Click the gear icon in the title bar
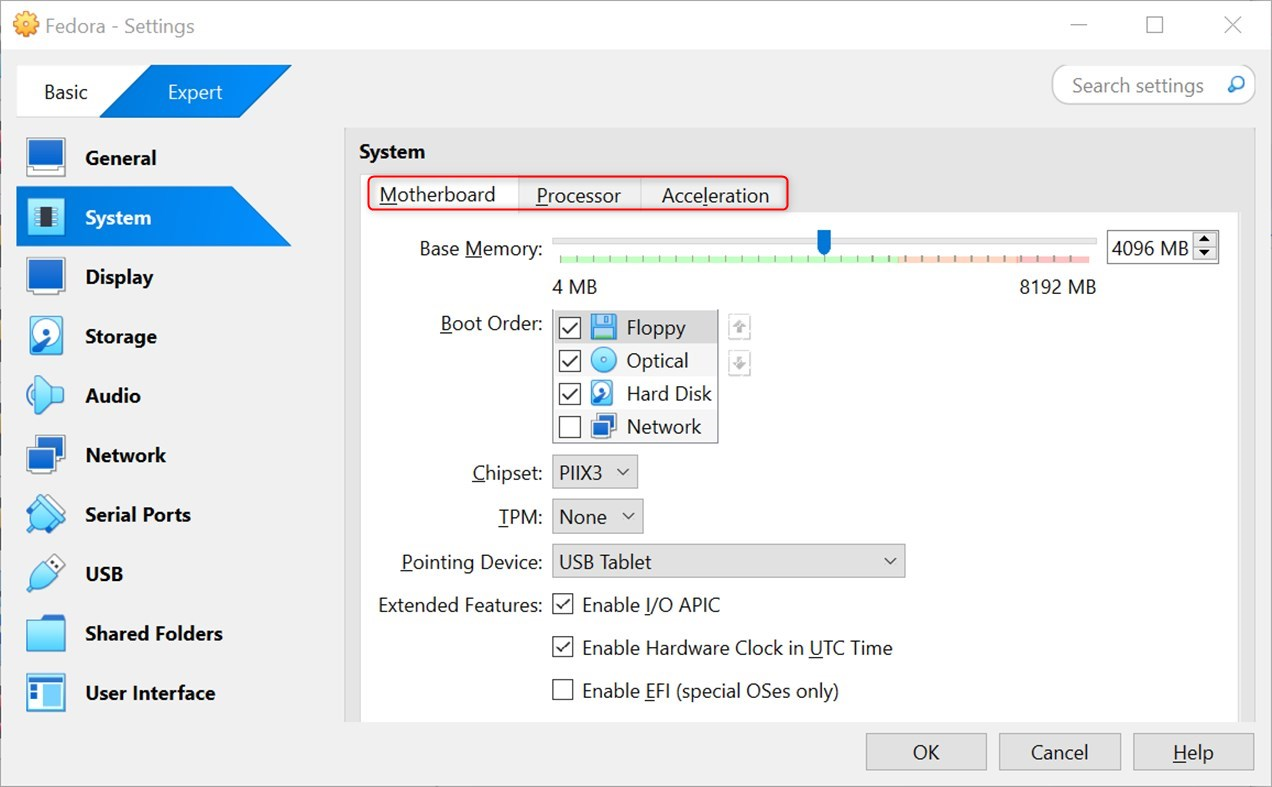1272x787 pixels. [25, 25]
